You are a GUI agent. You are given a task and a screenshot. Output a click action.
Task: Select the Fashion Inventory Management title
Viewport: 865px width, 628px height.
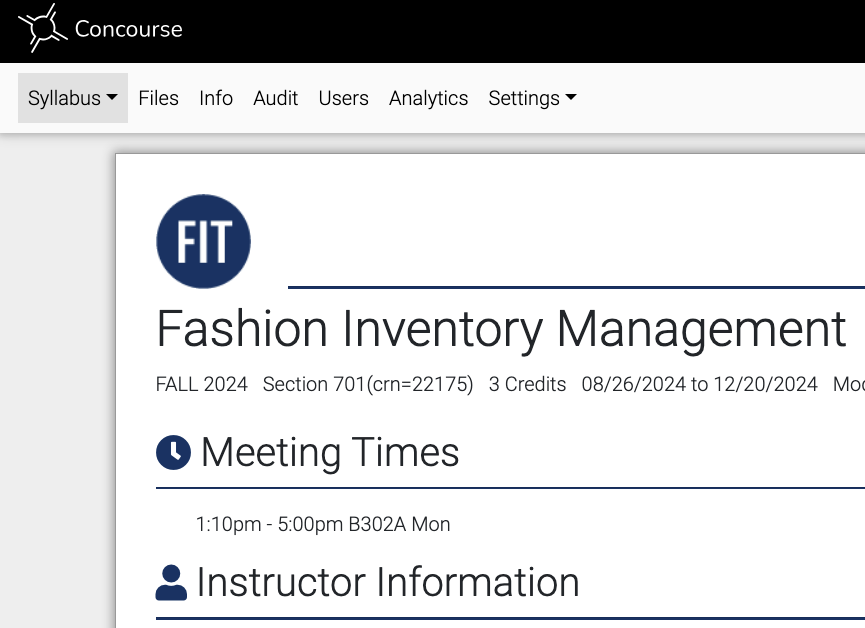[x=501, y=329]
